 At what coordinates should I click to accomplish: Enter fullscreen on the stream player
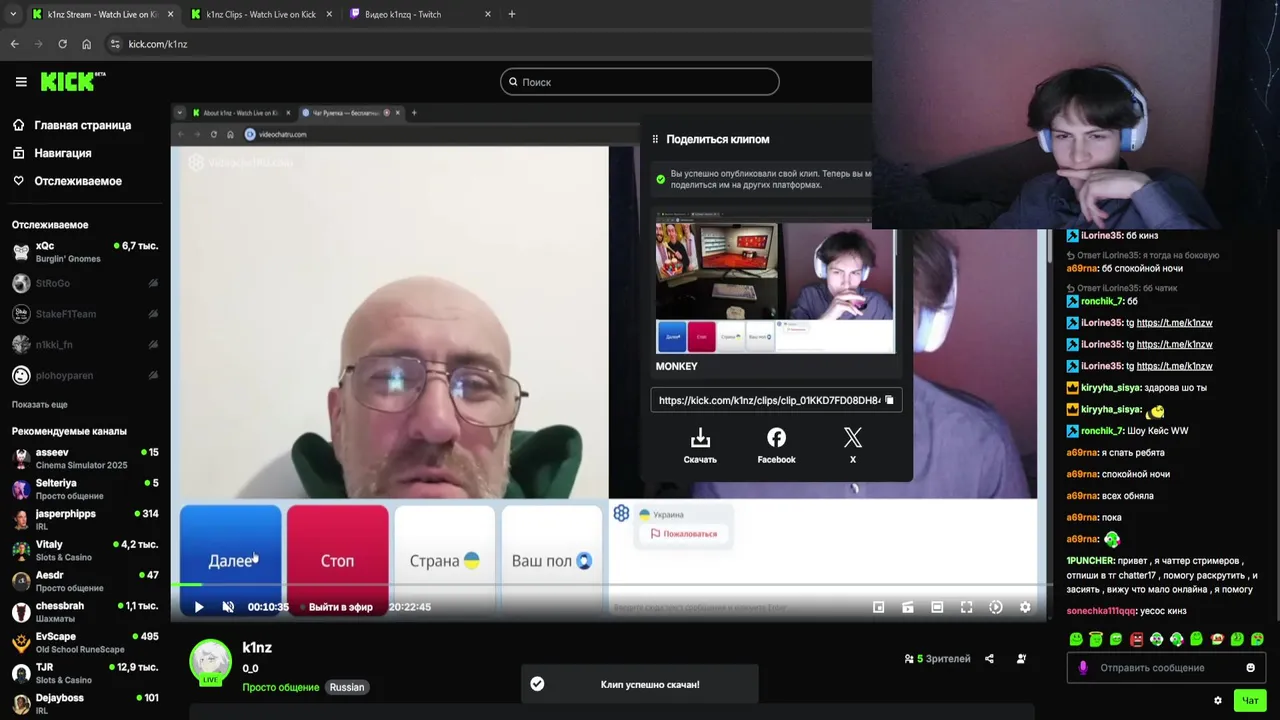pos(966,607)
